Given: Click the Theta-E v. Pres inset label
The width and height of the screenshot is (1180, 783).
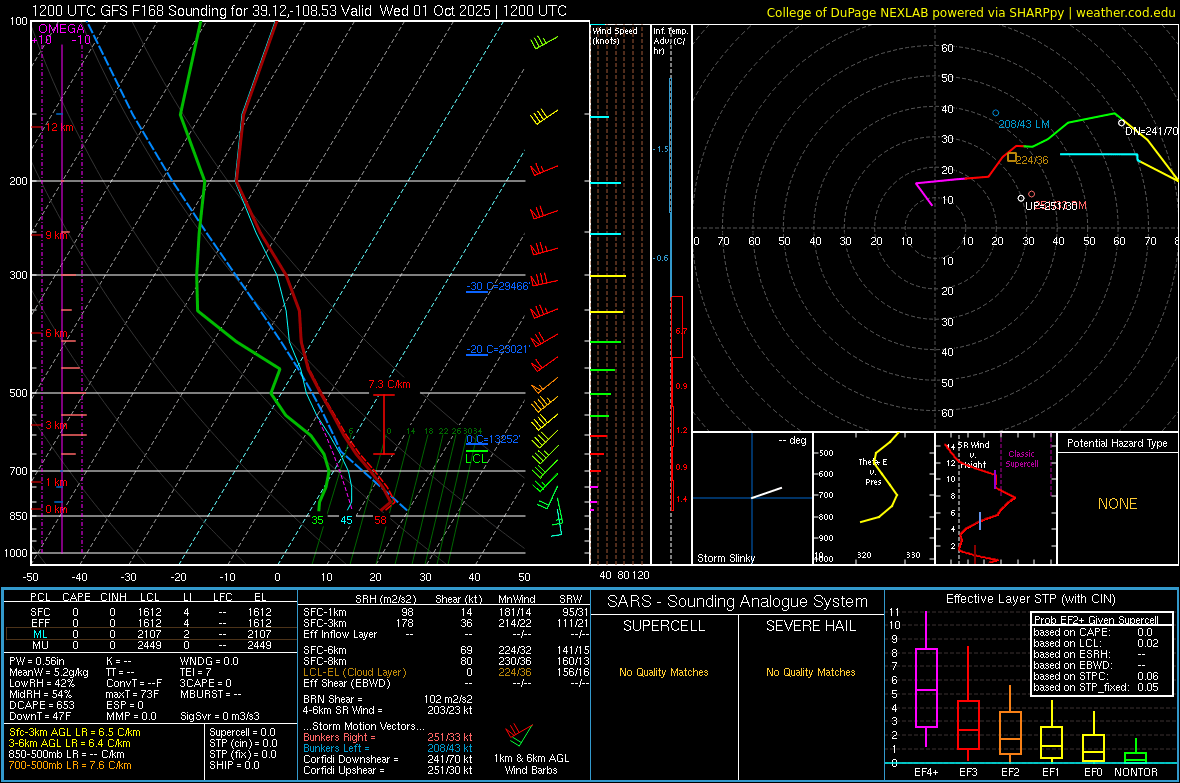Looking at the screenshot, I should point(873,472).
